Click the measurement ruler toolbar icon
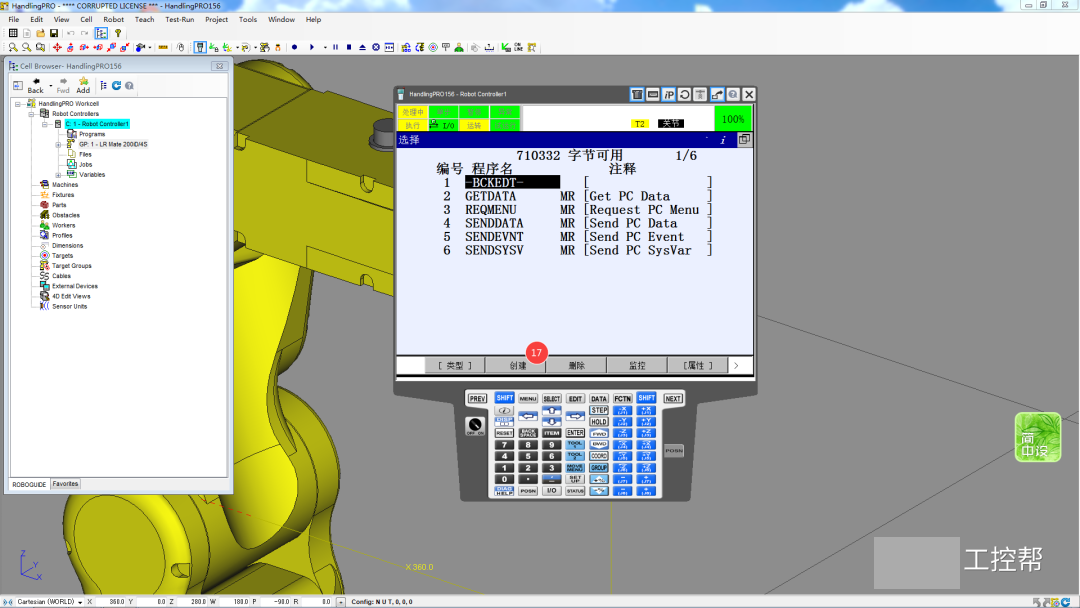Screen dimensions: 1080x608 (163, 48)
